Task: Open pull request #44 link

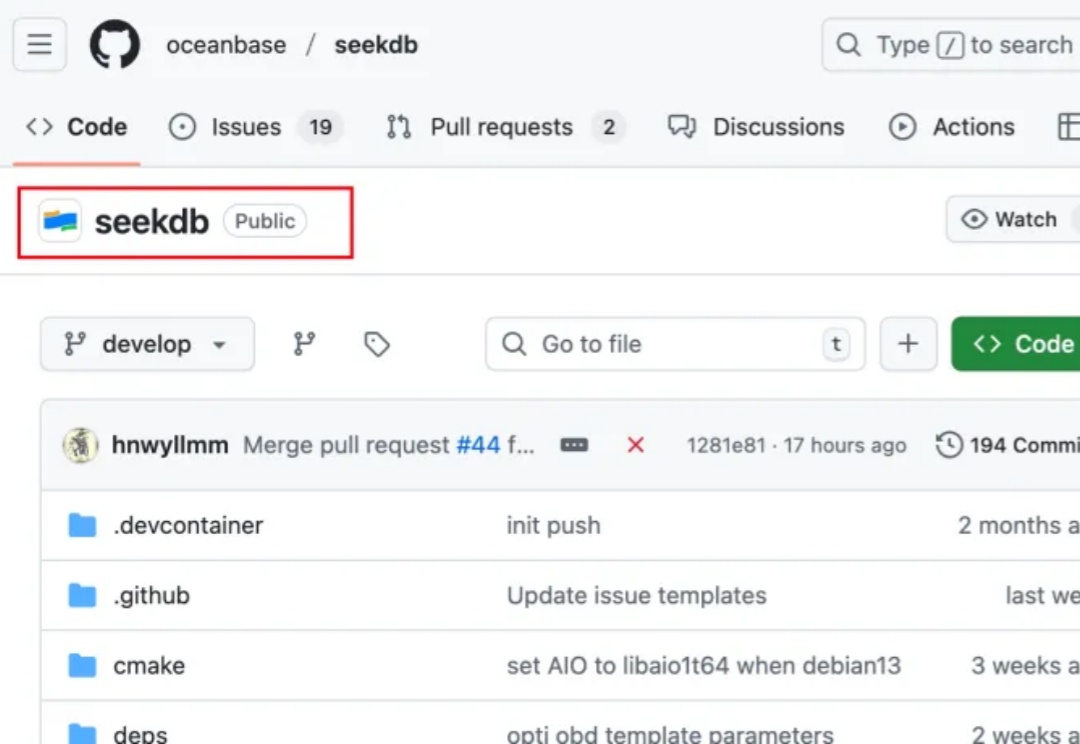Action: [478, 445]
